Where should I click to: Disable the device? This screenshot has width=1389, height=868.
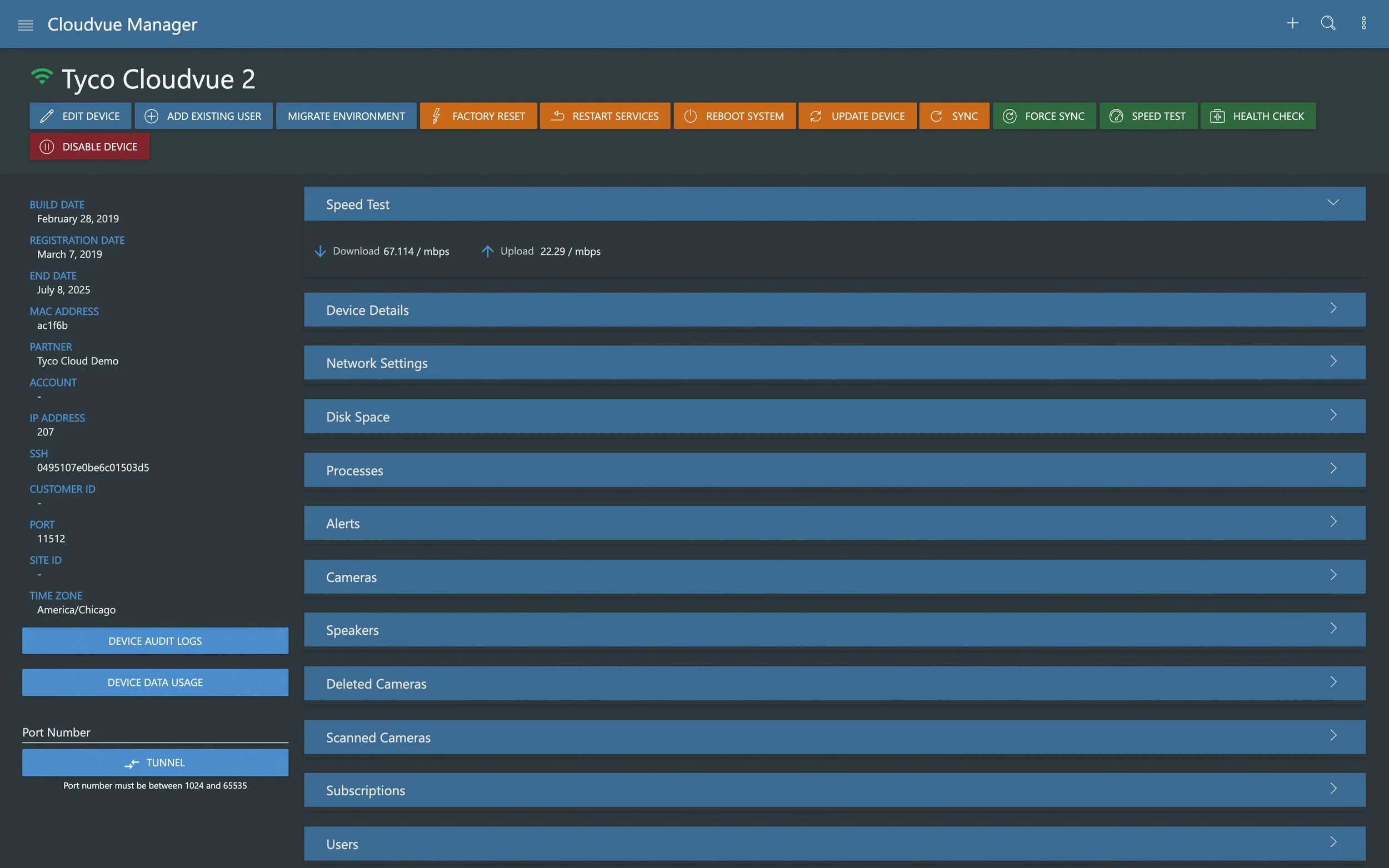pos(89,147)
